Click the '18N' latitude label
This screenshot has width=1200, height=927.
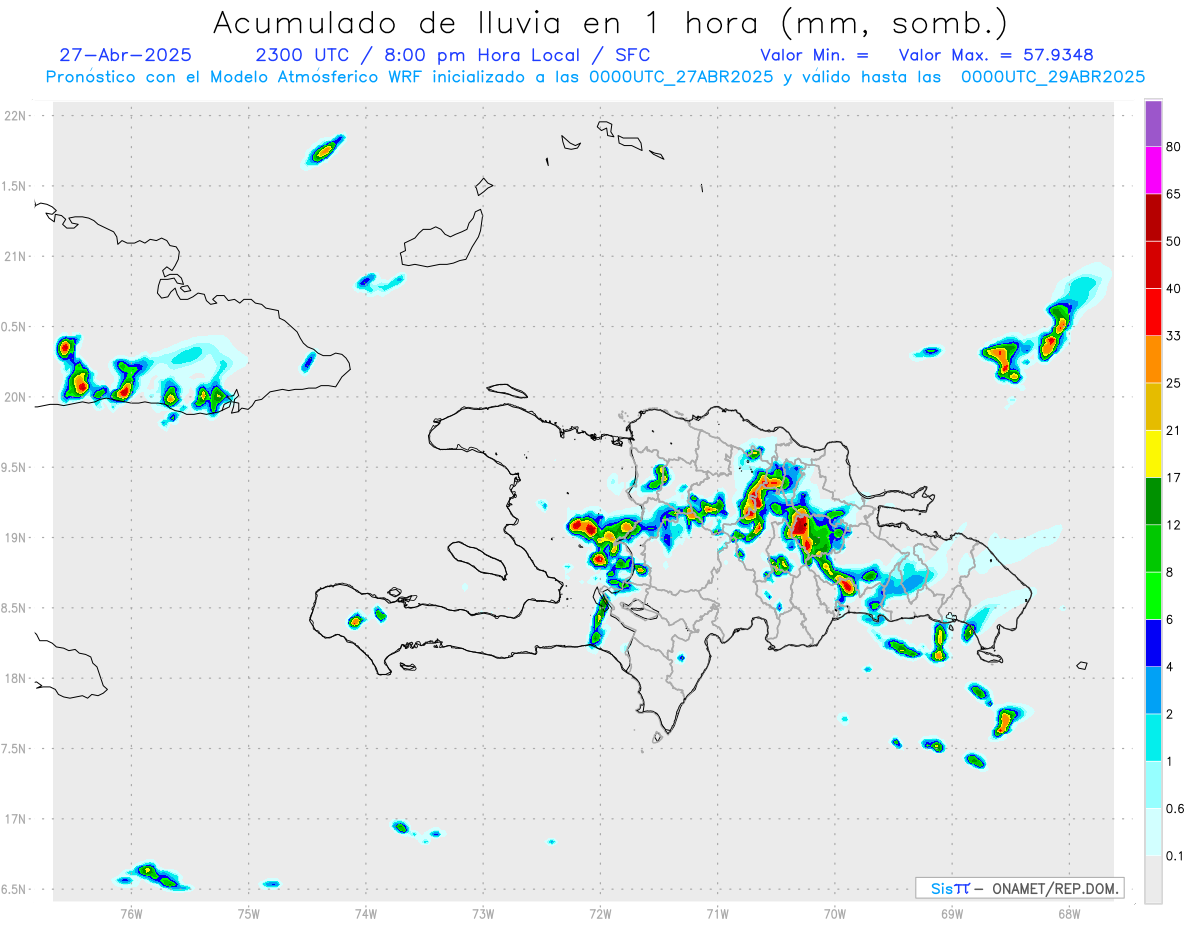coord(16,679)
